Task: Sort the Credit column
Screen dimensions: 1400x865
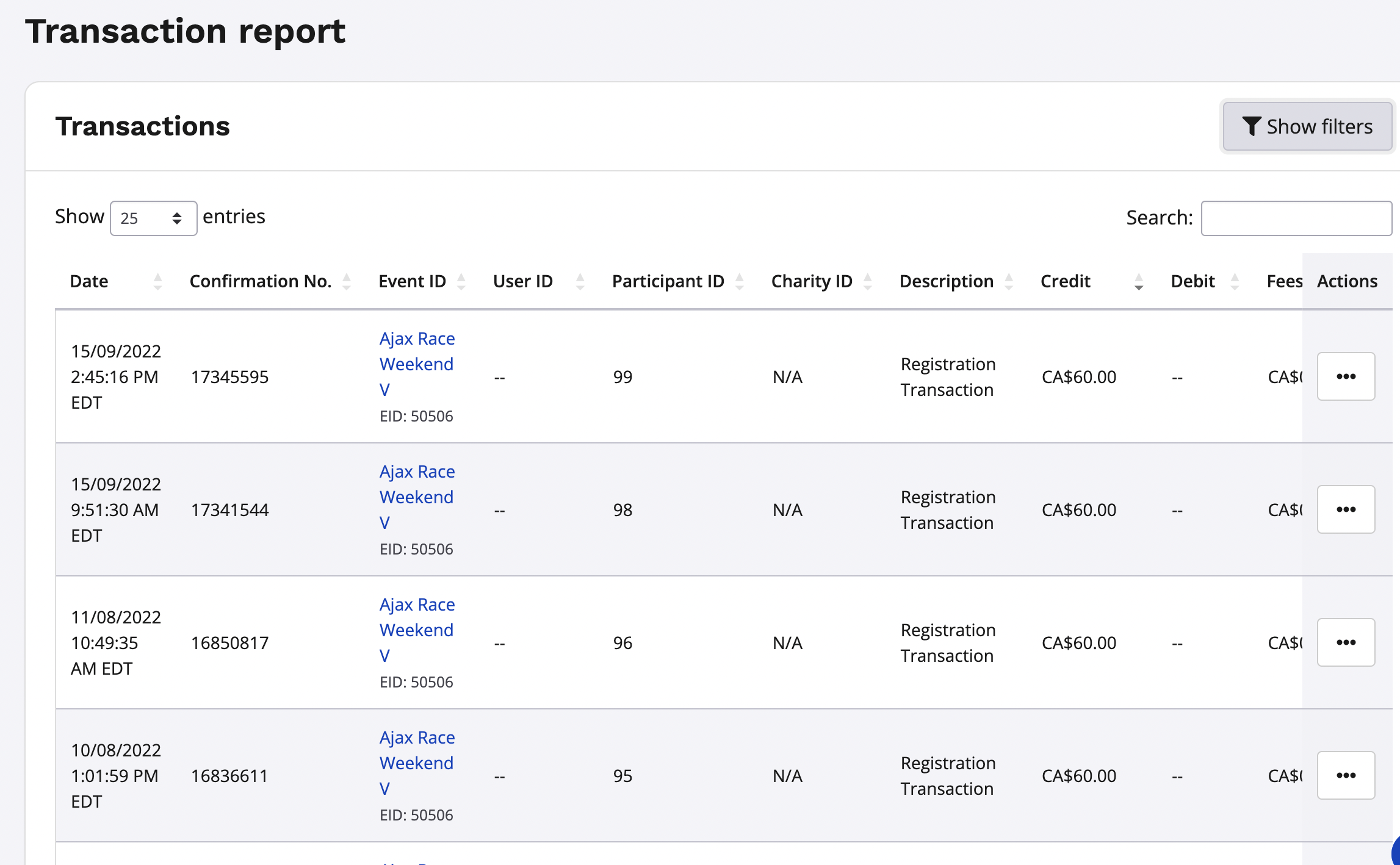Action: click(x=1138, y=281)
